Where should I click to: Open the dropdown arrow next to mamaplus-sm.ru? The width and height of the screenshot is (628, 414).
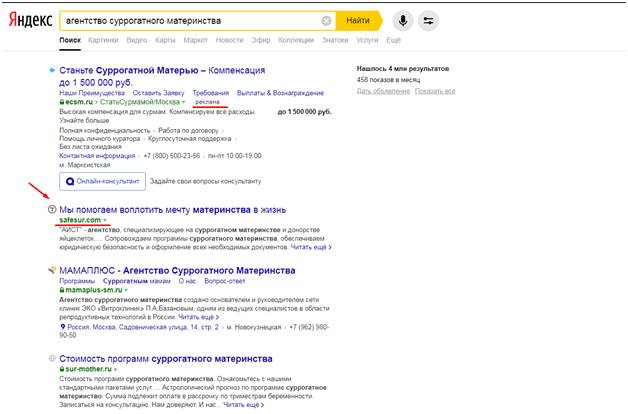[126, 290]
